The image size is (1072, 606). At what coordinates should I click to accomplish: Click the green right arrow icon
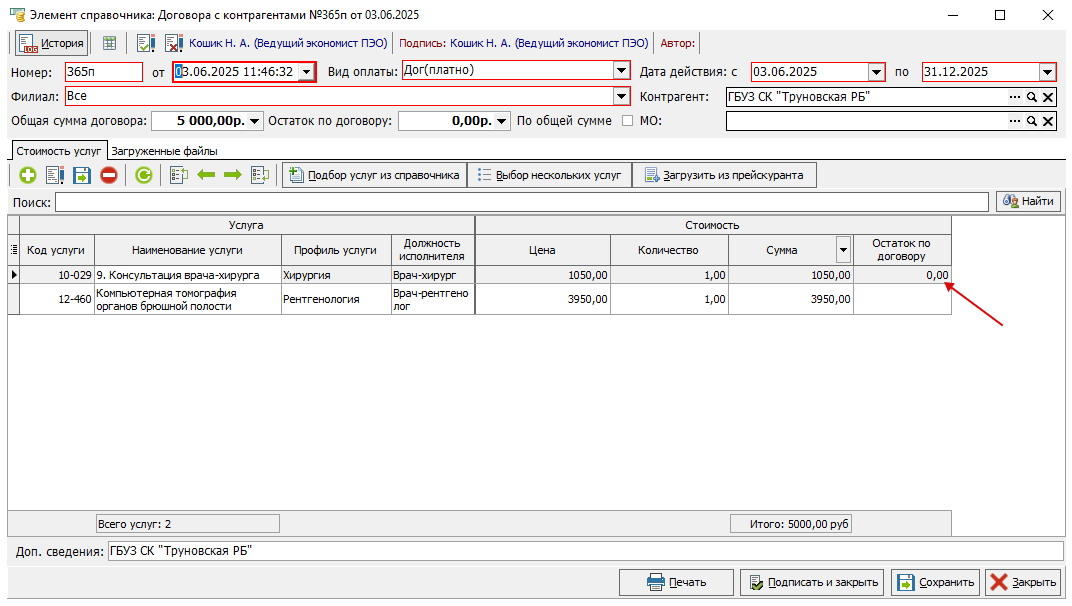pos(232,175)
